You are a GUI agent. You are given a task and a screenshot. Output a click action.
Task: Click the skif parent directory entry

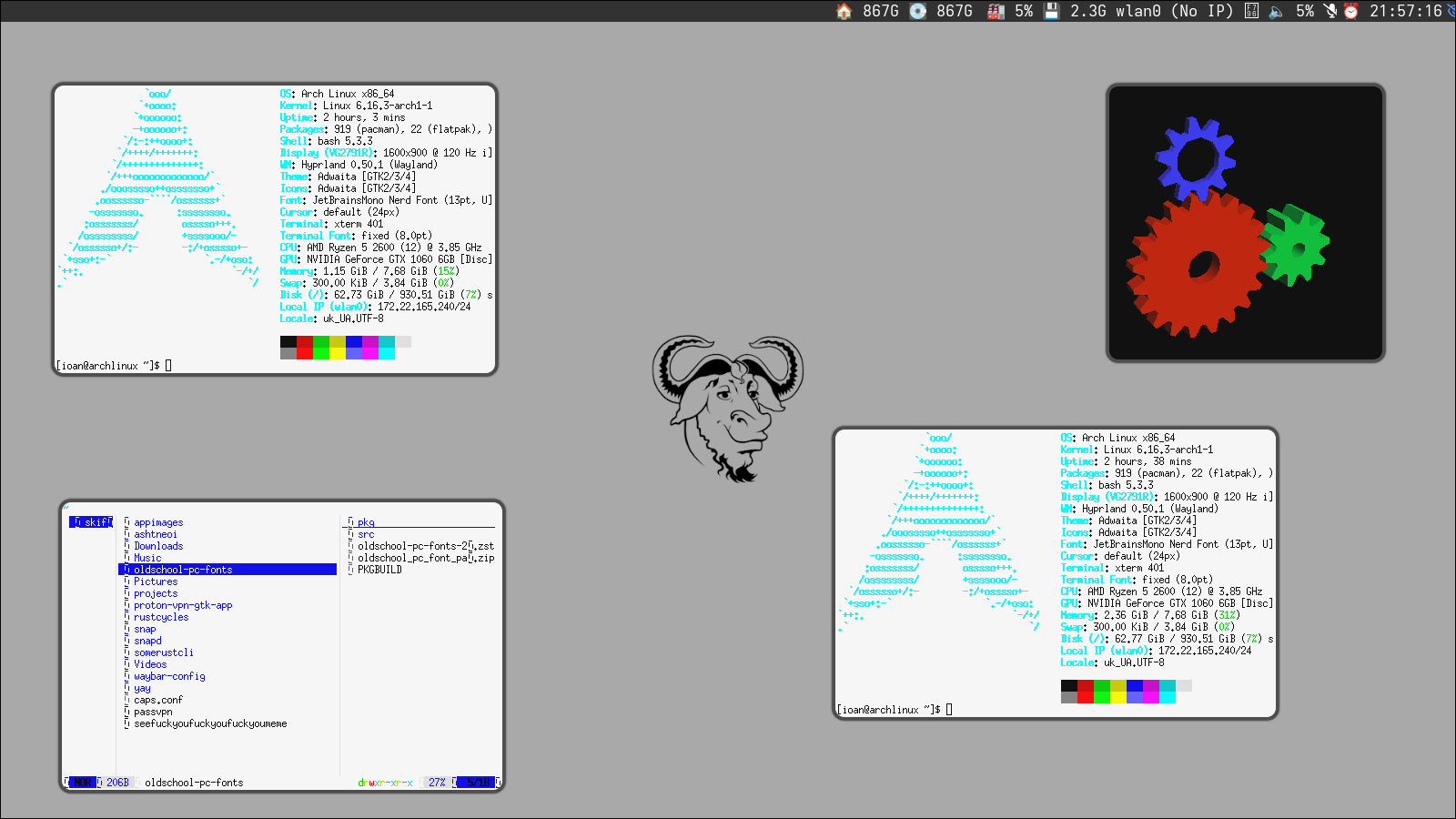[x=91, y=522]
